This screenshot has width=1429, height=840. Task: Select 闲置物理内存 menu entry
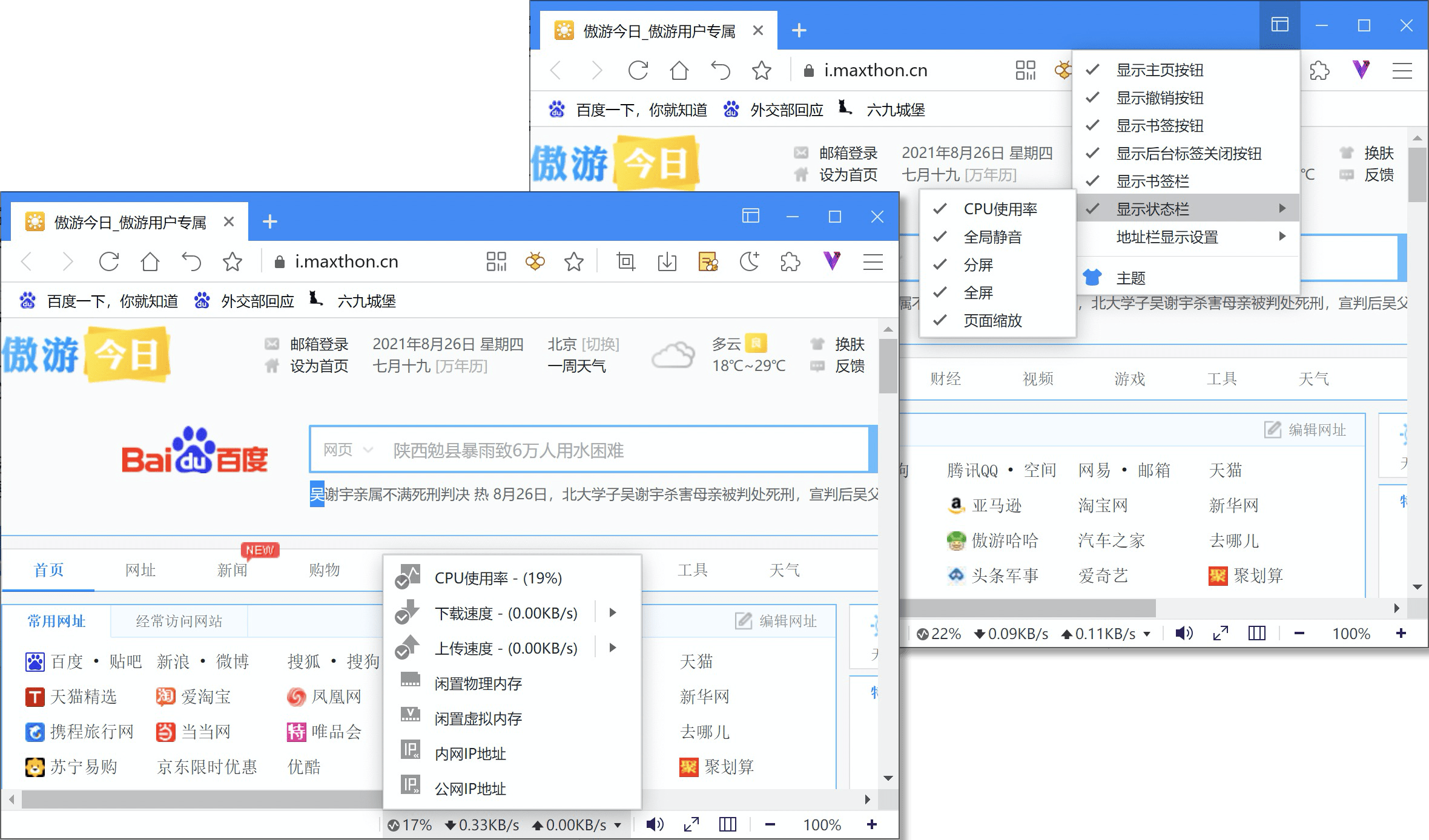(x=512, y=683)
